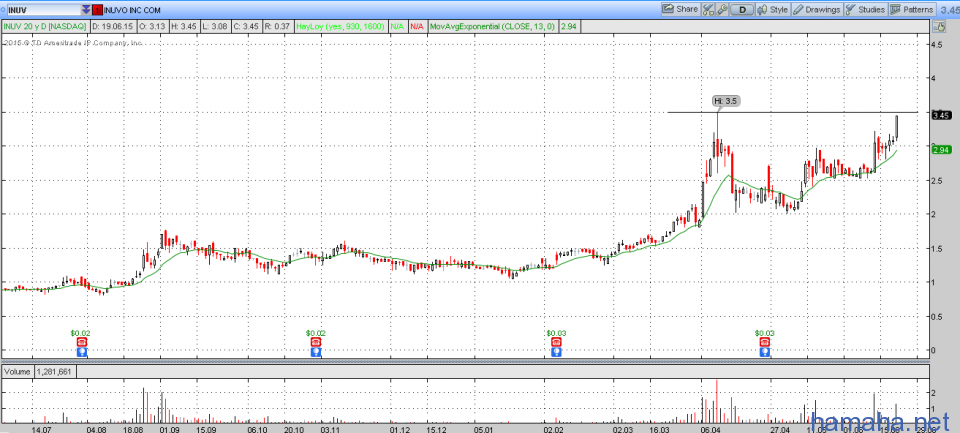Viewport: 960px width, 433px height.
Task: Open the Studies menu
Action: pyautogui.click(x=865, y=9)
